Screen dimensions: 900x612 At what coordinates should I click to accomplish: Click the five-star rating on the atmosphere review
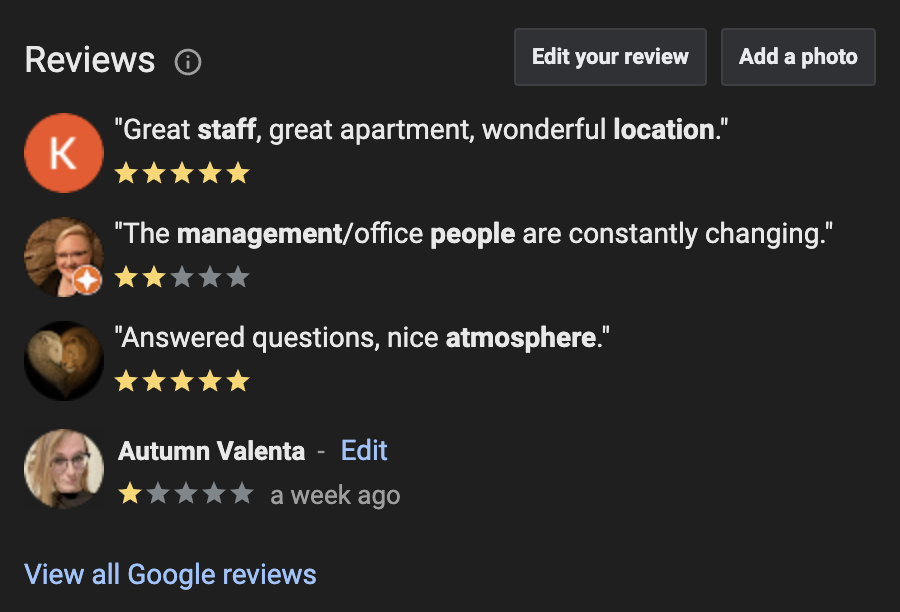click(x=182, y=381)
